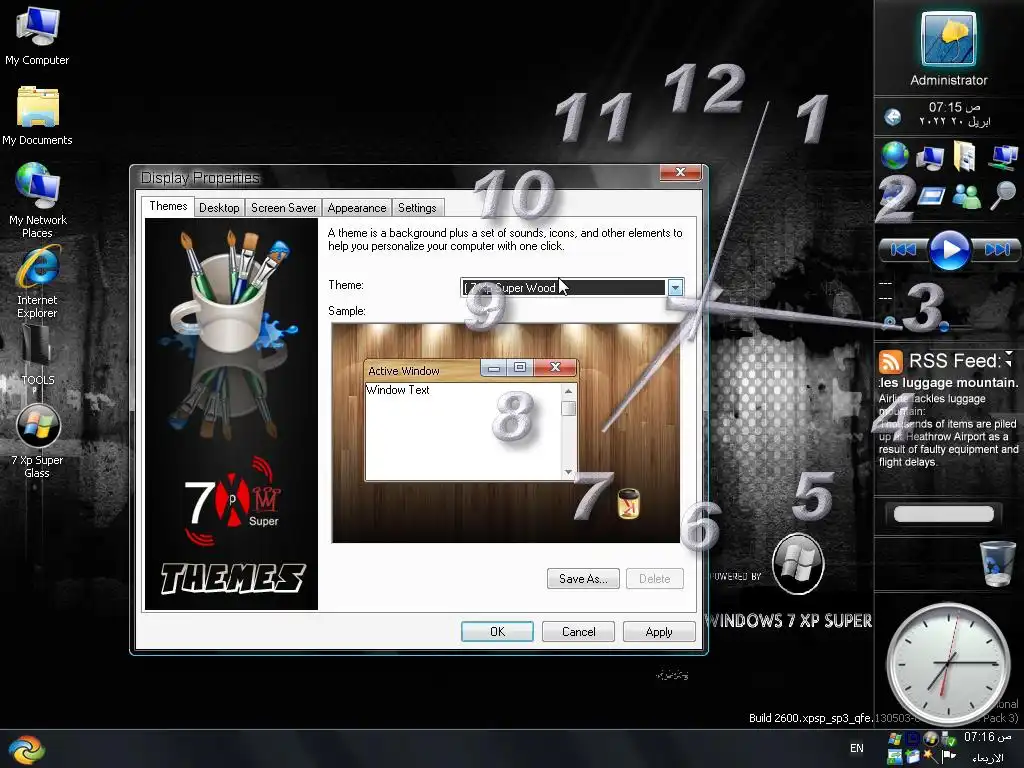Open My Network Places icon
Image resolution: width=1024 pixels, height=768 pixels.
point(37,199)
